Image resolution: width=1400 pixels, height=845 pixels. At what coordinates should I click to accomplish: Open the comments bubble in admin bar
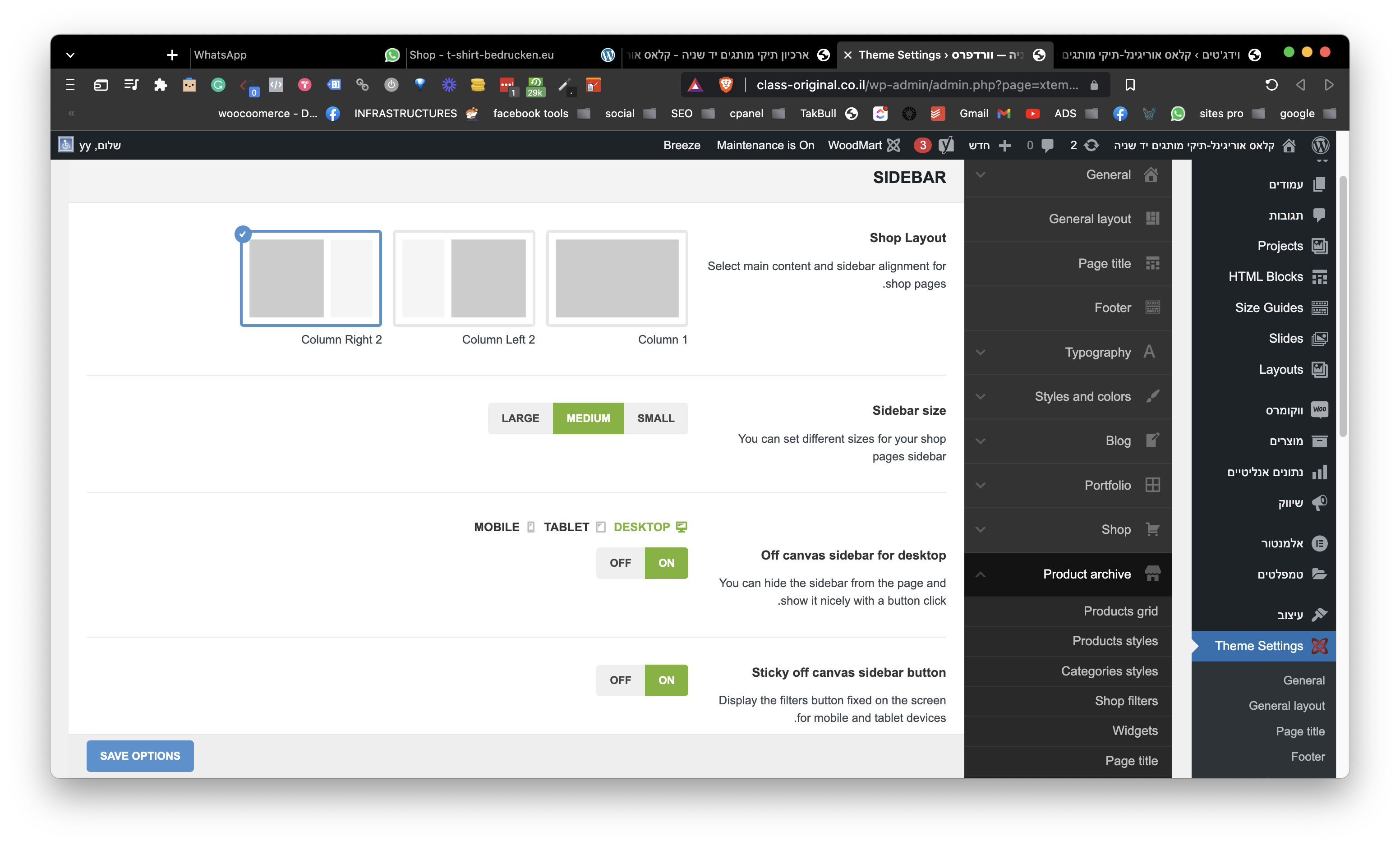[1047, 145]
